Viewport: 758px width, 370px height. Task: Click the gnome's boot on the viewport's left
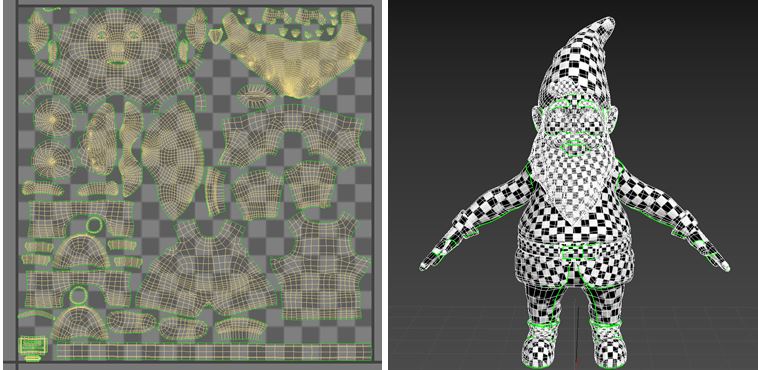(540, 344)
